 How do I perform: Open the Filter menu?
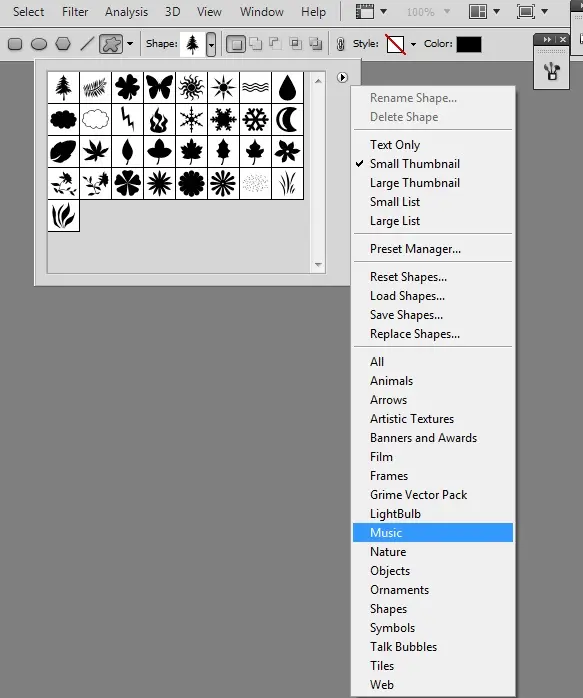(x=75, y=12)
